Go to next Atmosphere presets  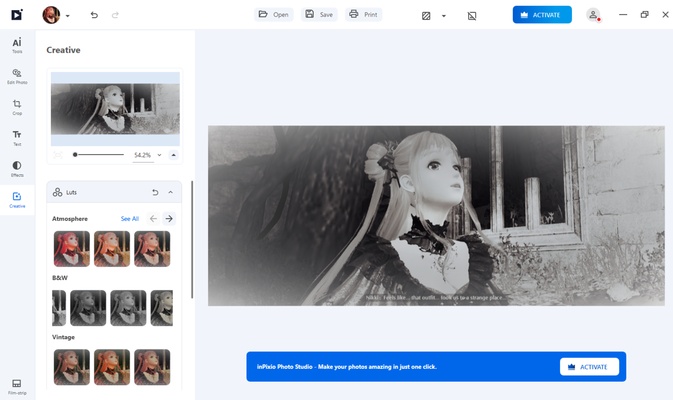pyautogui.click(x=169, y=218)
